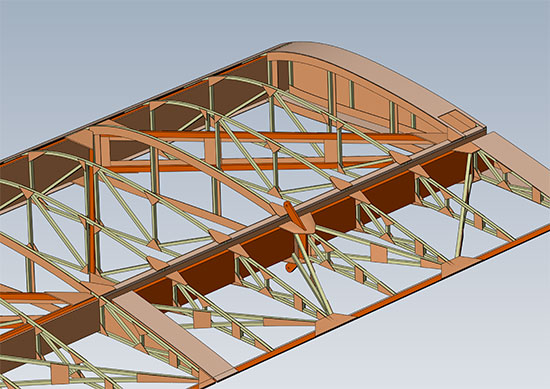Pick the square gusset at the bottom-left corner
The width and height of the screenshot is (550, 389).
(60, 374)
